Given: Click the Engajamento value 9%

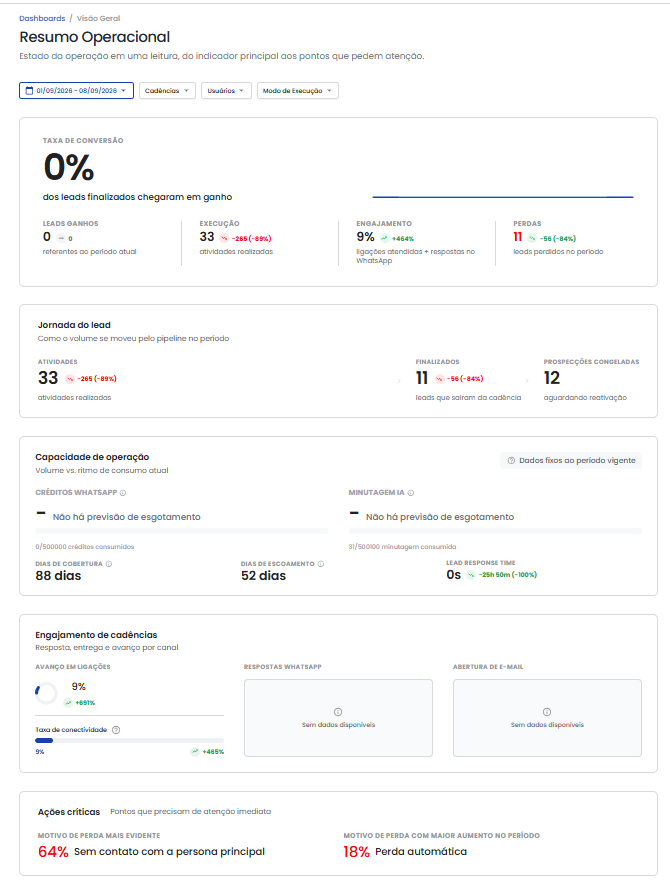Looking at the screenshot, I should click(x=365, y=237).
